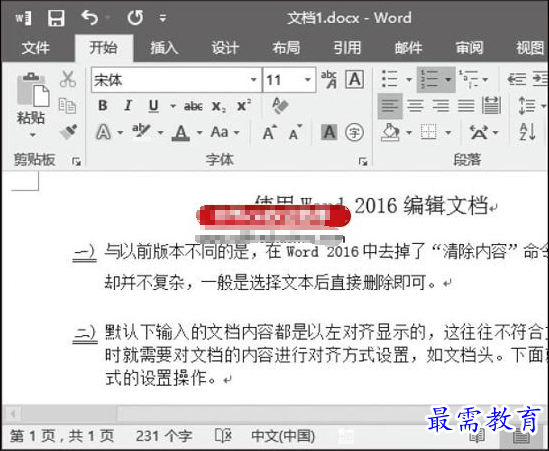Toggle character shading A

[329, 132]
